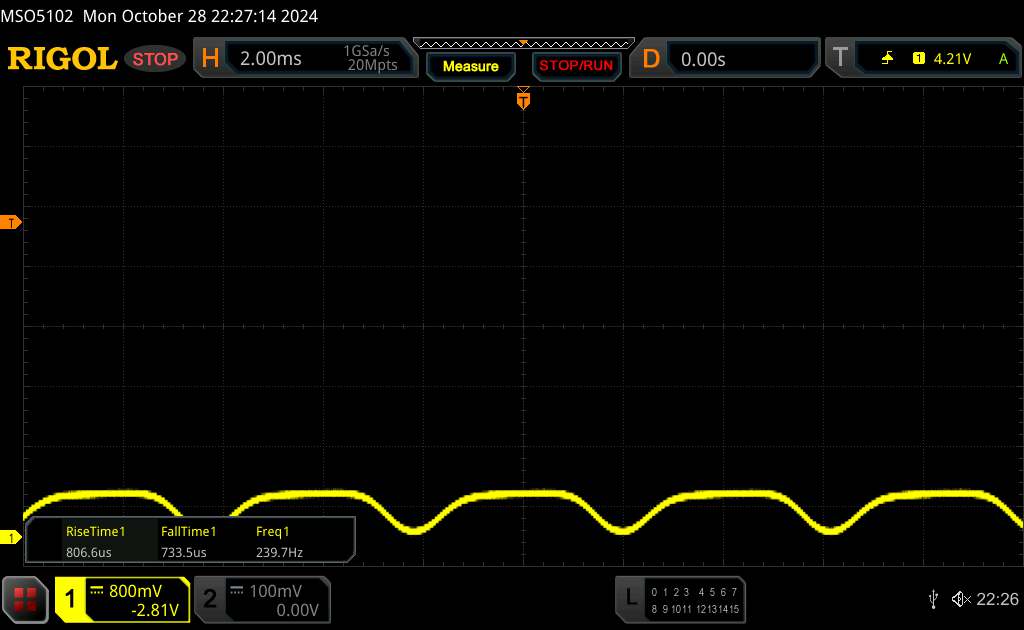
Task: Click the rising edge trigger type icon
Action: point(887,59)
